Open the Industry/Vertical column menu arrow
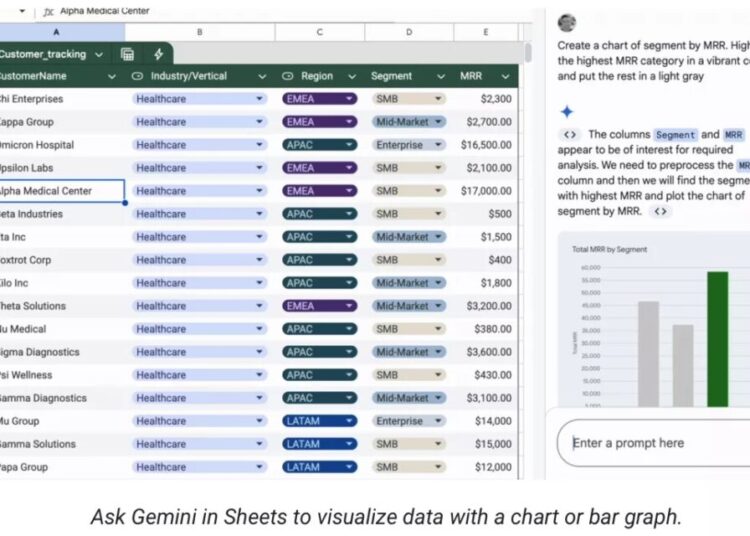The height and width of the screenshot is (536, 750). tap(262, 77)
